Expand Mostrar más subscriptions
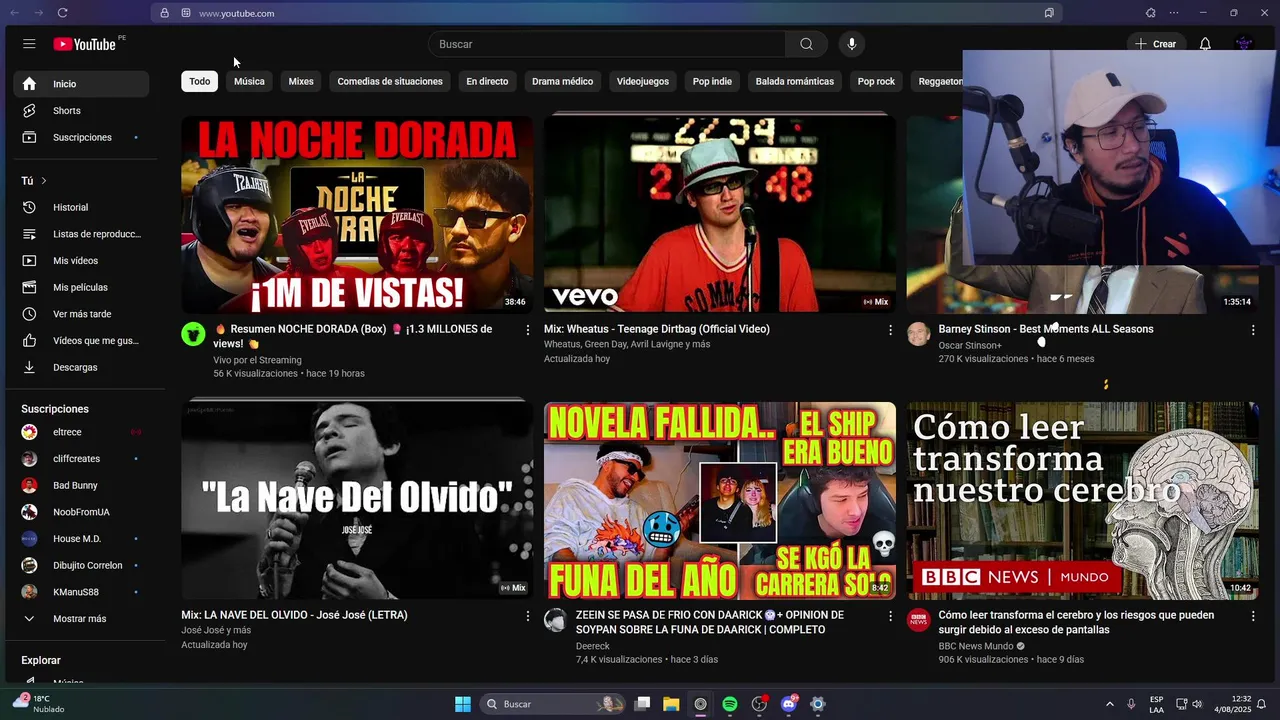This screenshot has width=1280, height=720. 81,619
